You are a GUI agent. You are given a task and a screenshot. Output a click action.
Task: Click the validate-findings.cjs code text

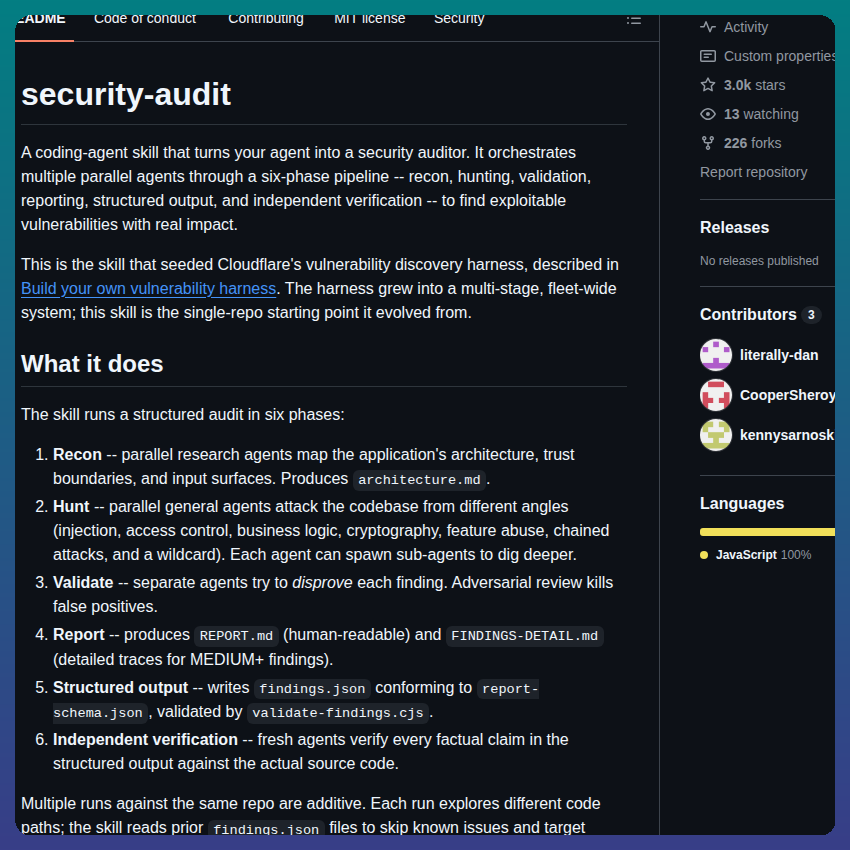click(338, 713)
